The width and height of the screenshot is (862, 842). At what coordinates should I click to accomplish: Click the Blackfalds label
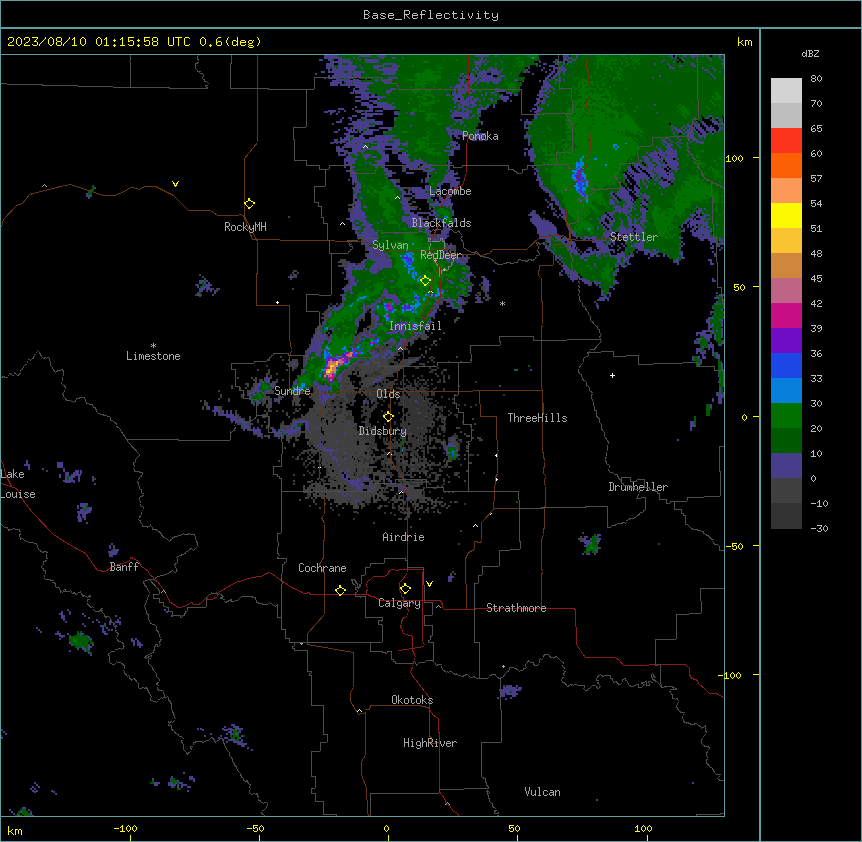pyautogui.click(x=441, y=223)
